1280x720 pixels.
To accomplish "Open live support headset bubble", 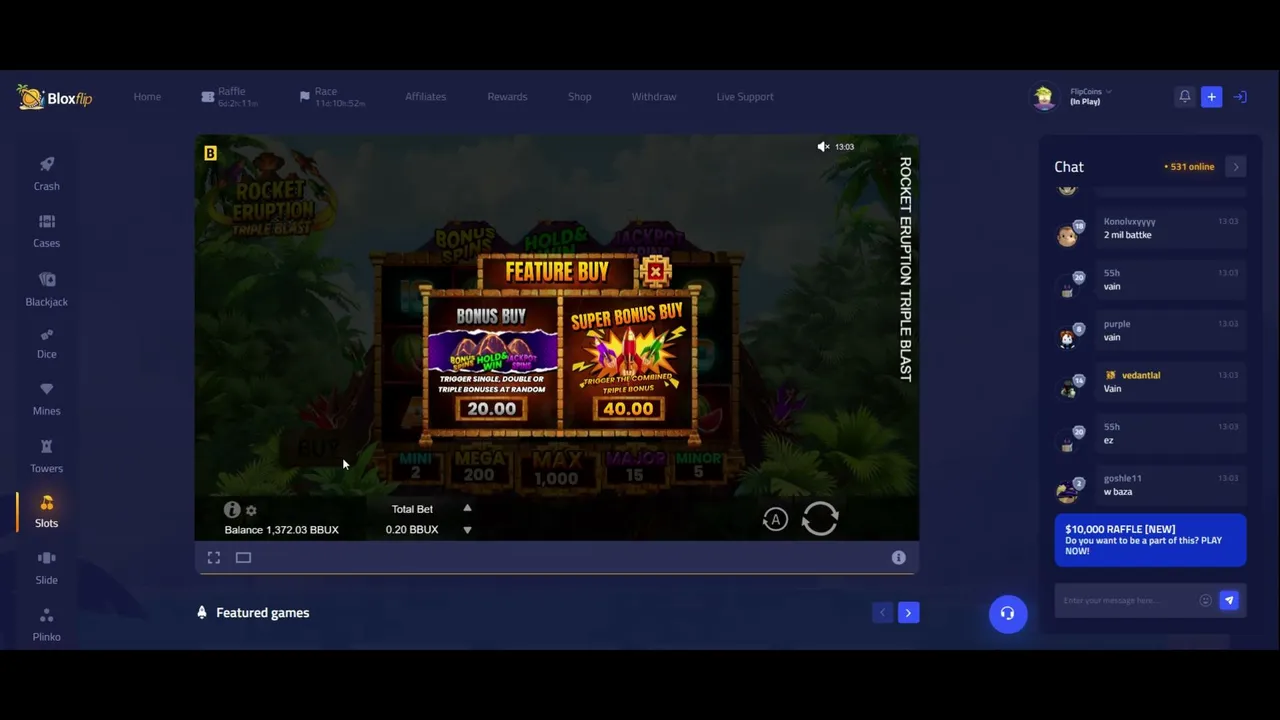I will 1008,614.
